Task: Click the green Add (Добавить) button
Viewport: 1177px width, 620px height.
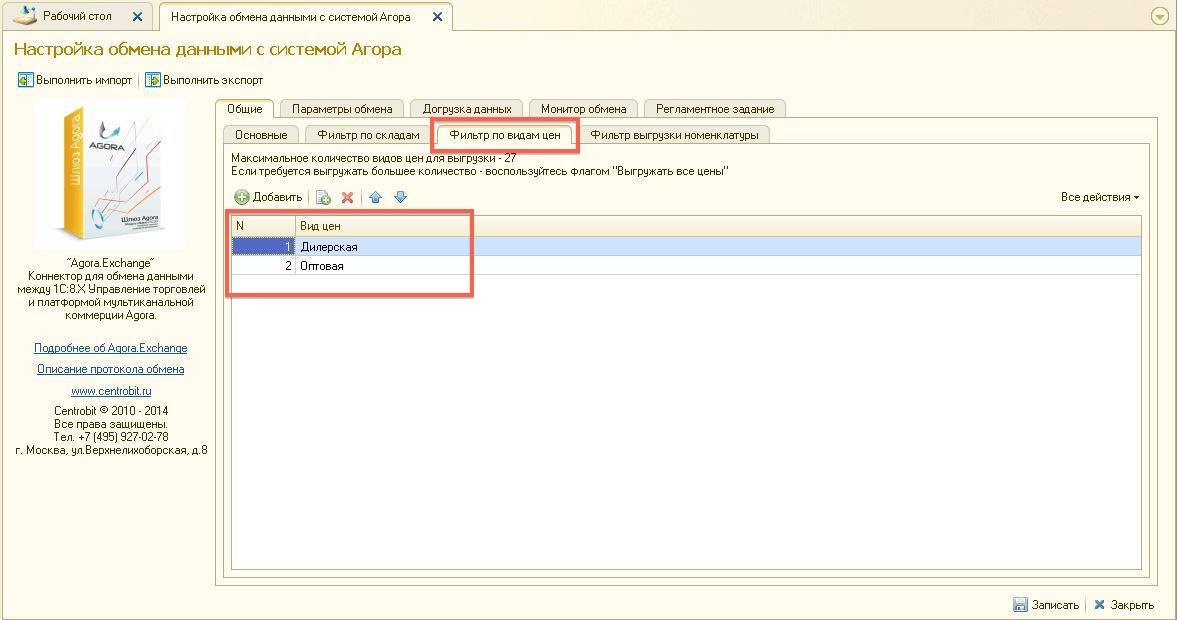Action: pyautogui.click(x=268, y=197)
